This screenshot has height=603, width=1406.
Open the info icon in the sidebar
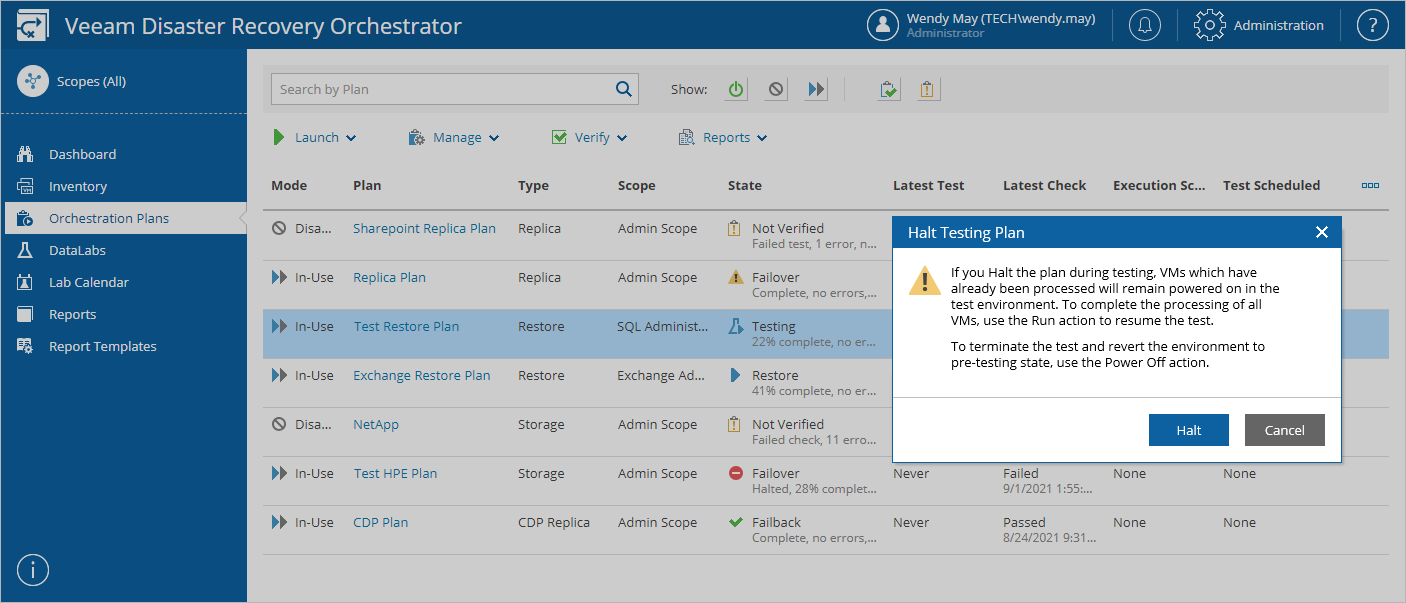point(33,570)
